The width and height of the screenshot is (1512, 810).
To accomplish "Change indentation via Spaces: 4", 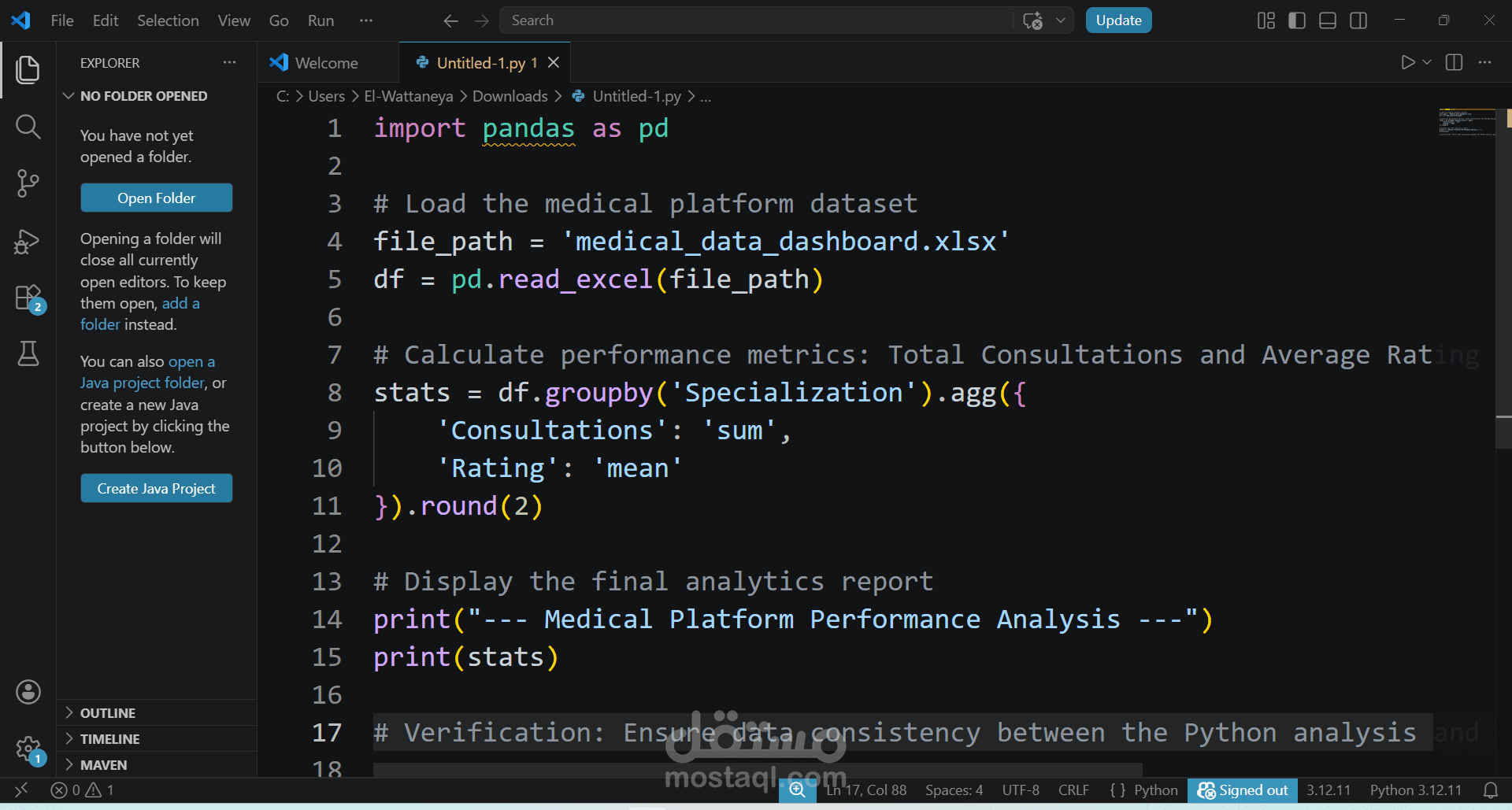I will coord(954,790).
